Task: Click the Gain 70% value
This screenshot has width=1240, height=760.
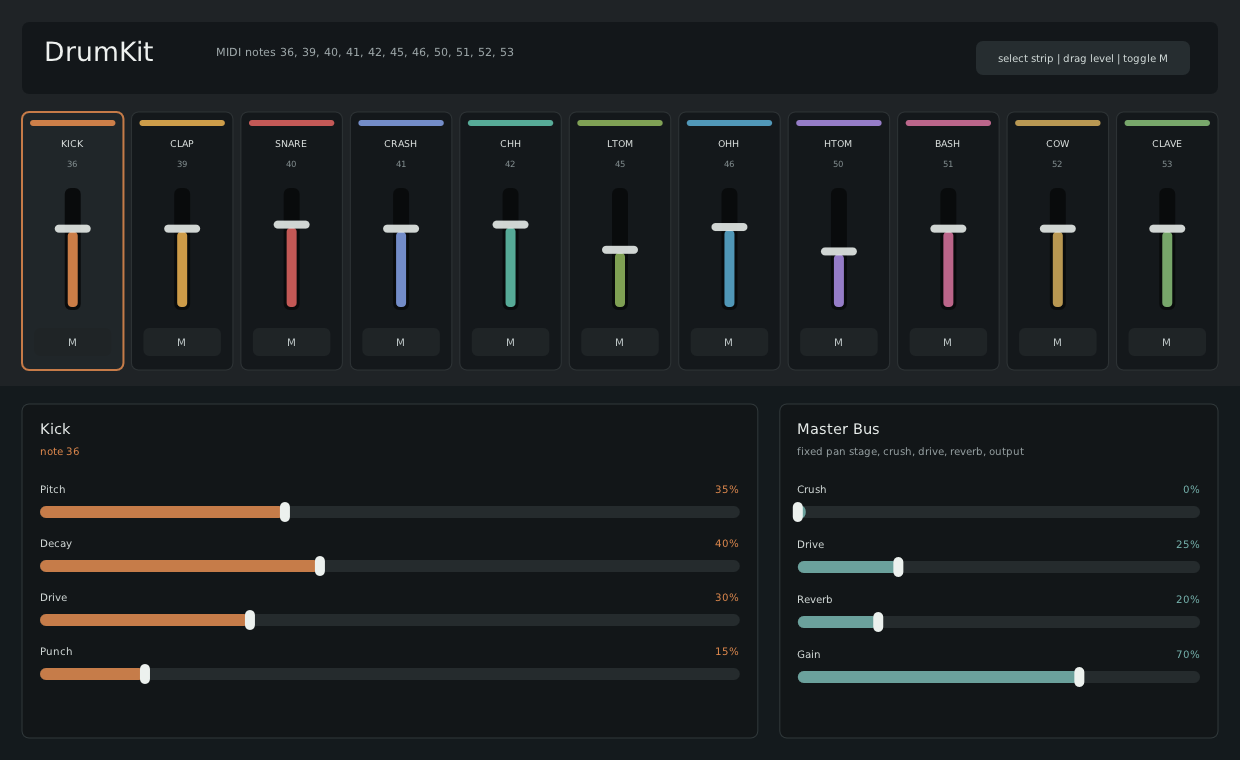Action: pyautogui.click(x=1188, y=654)
